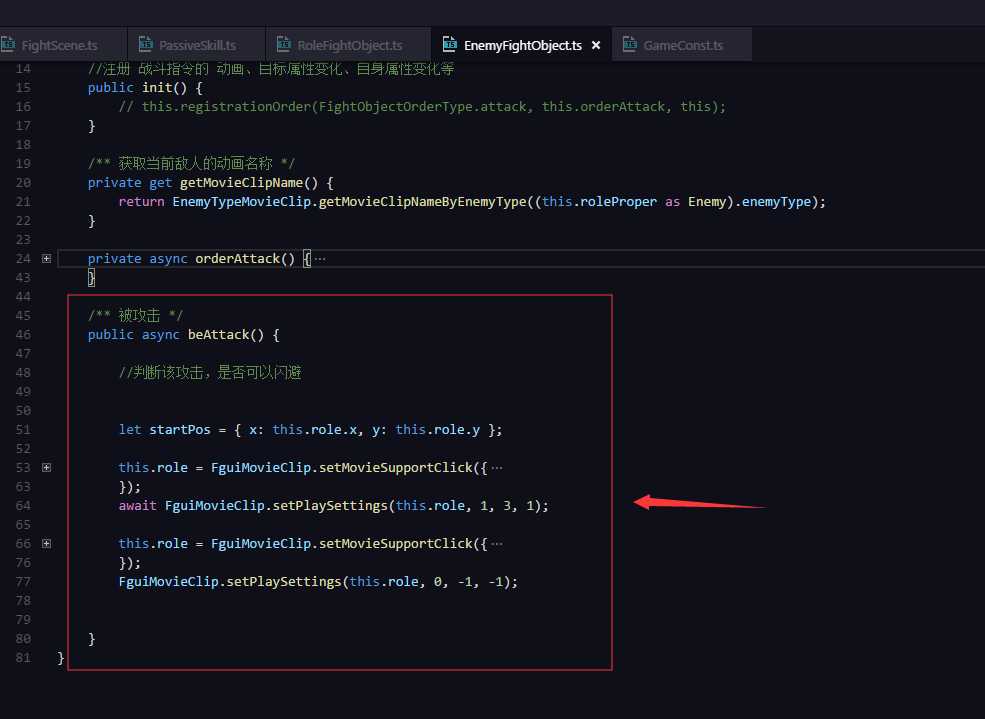This screenshot has height=719, width=985.
Task: Click folded ellipsis on line 66
Action: click(497, 544)
